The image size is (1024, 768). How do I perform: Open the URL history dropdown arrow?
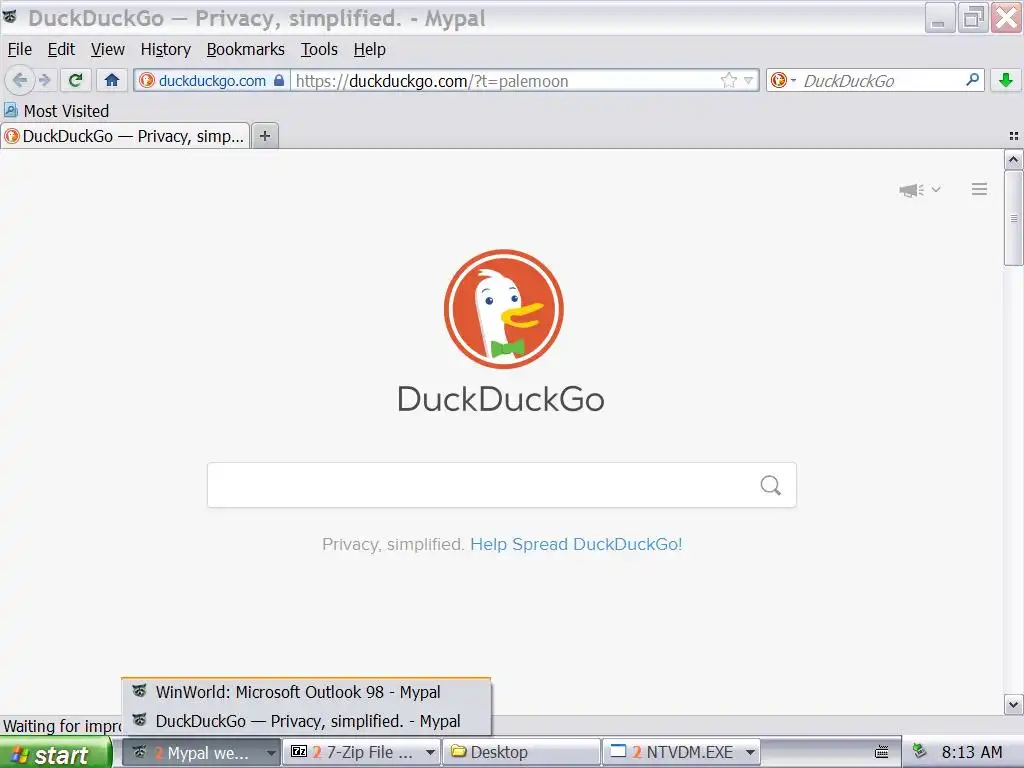(x=748, y=80)
